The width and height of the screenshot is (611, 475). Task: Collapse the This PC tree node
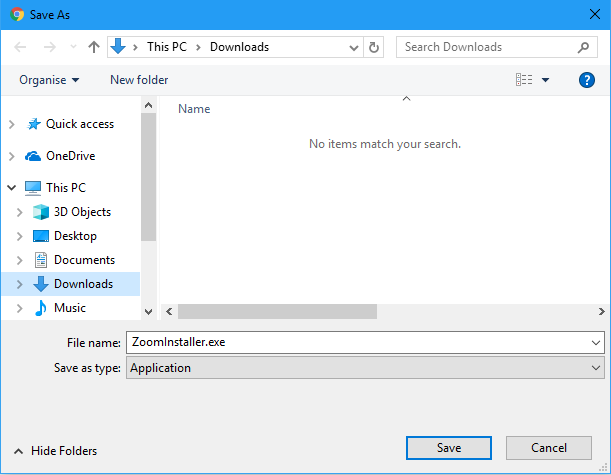click(12, 188)
